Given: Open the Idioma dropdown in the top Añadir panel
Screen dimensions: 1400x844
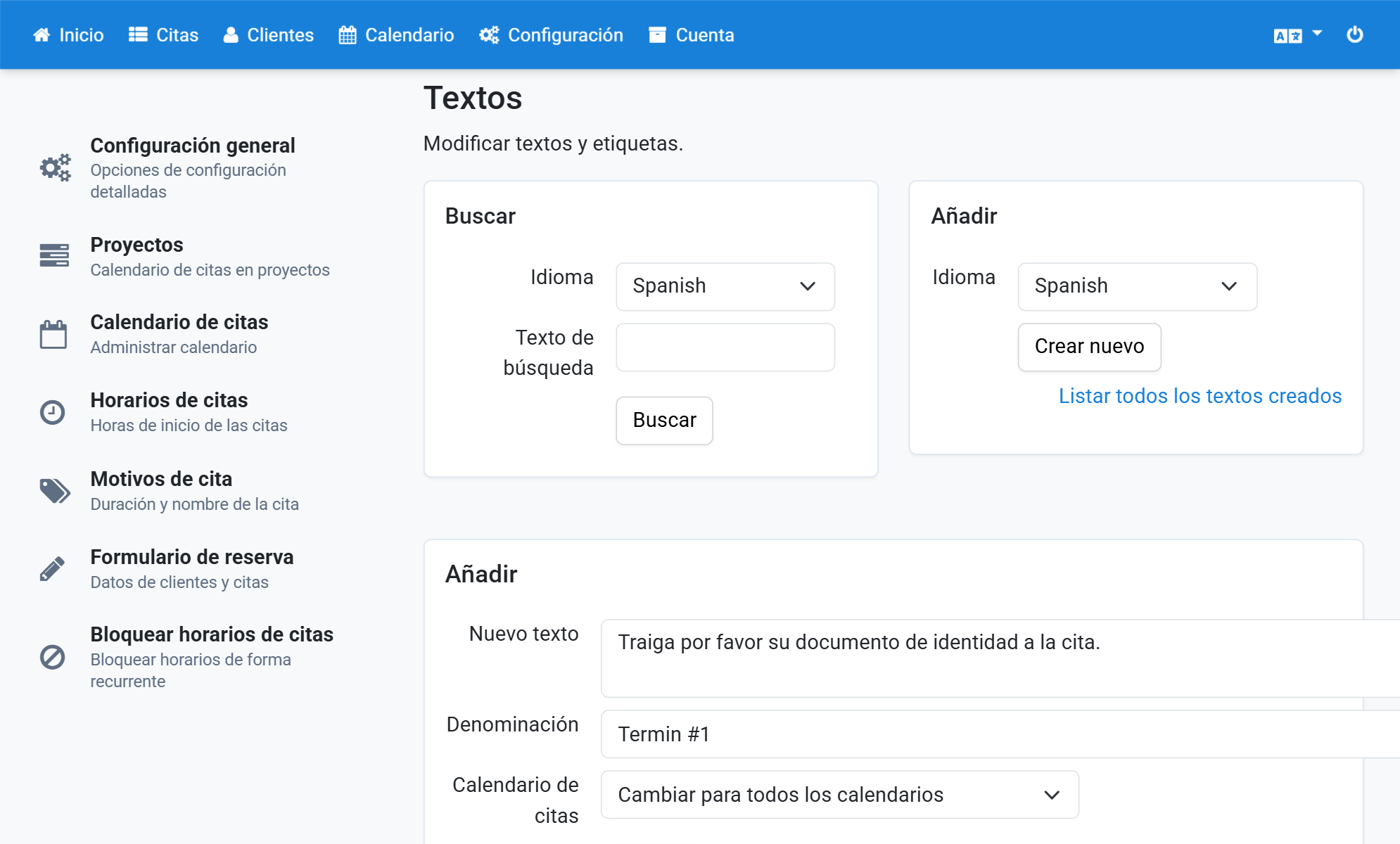Looking at the screenshot, I should pyautogui.click(x=1138, y=286).
